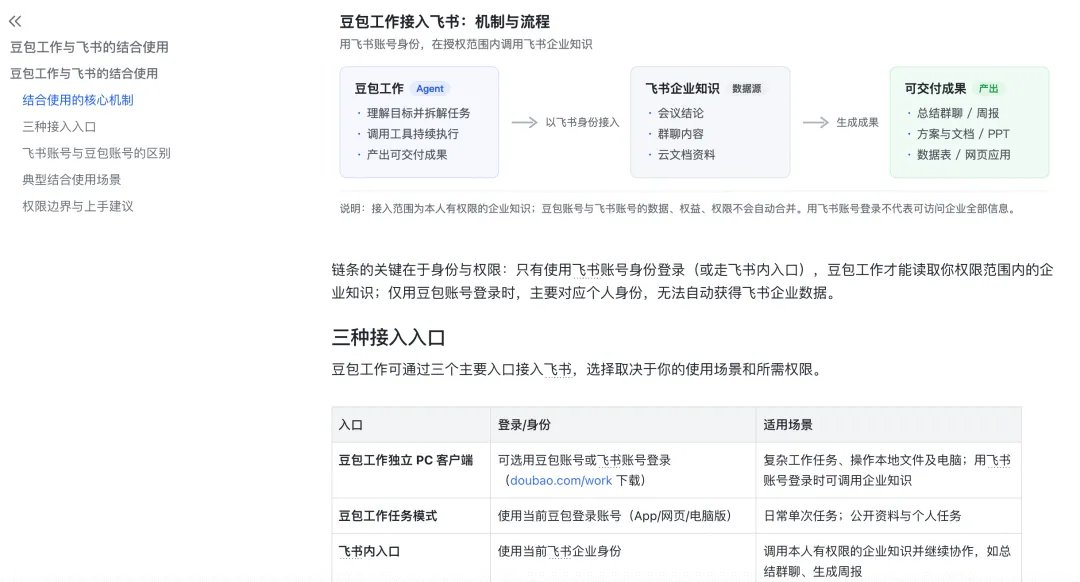
Task: Click the paragraph starting 链条的关键在于身份与权限
Action: click(x=692, y=281)
